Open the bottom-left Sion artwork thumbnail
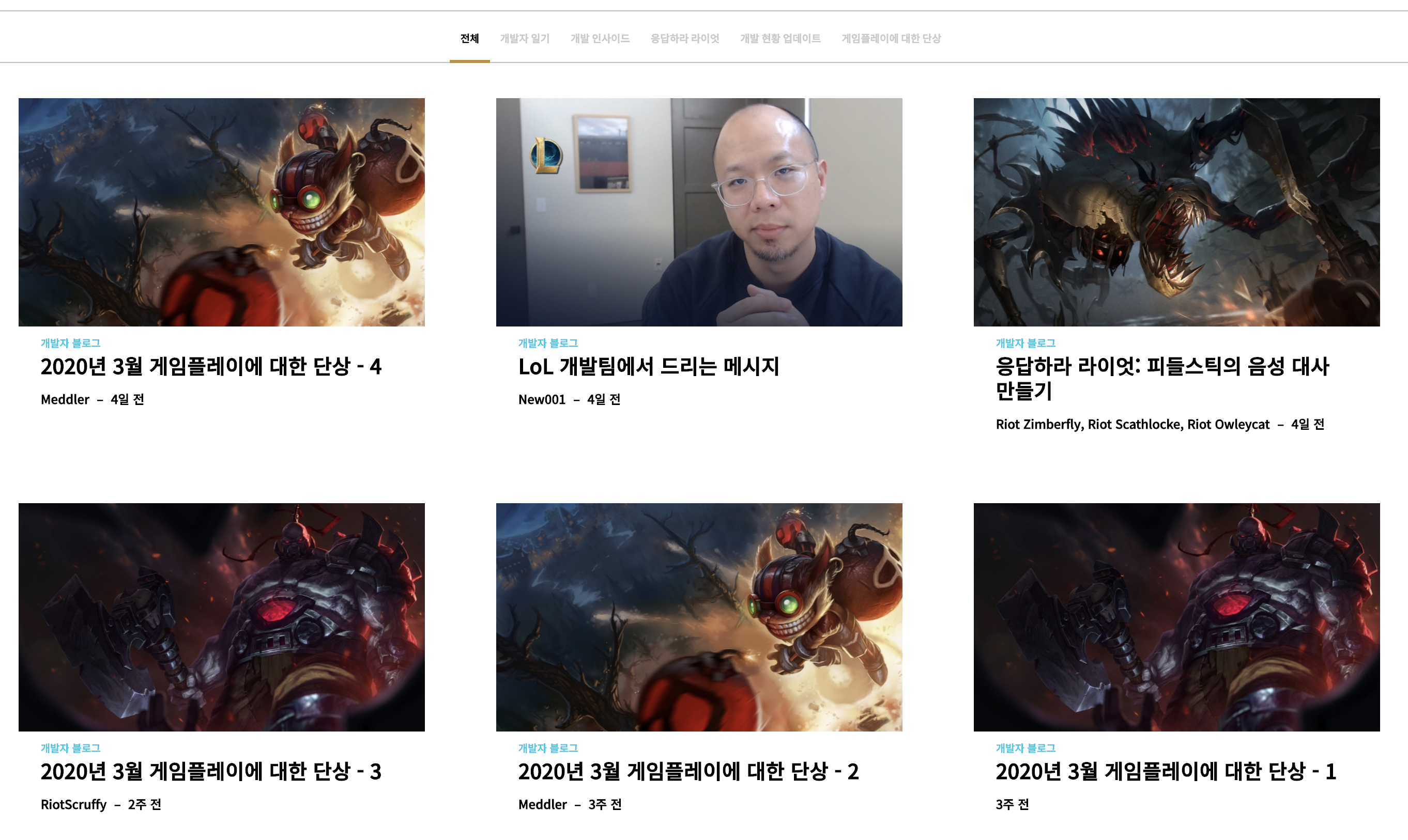The image size is (1408, 840). (x=221, y=617)
